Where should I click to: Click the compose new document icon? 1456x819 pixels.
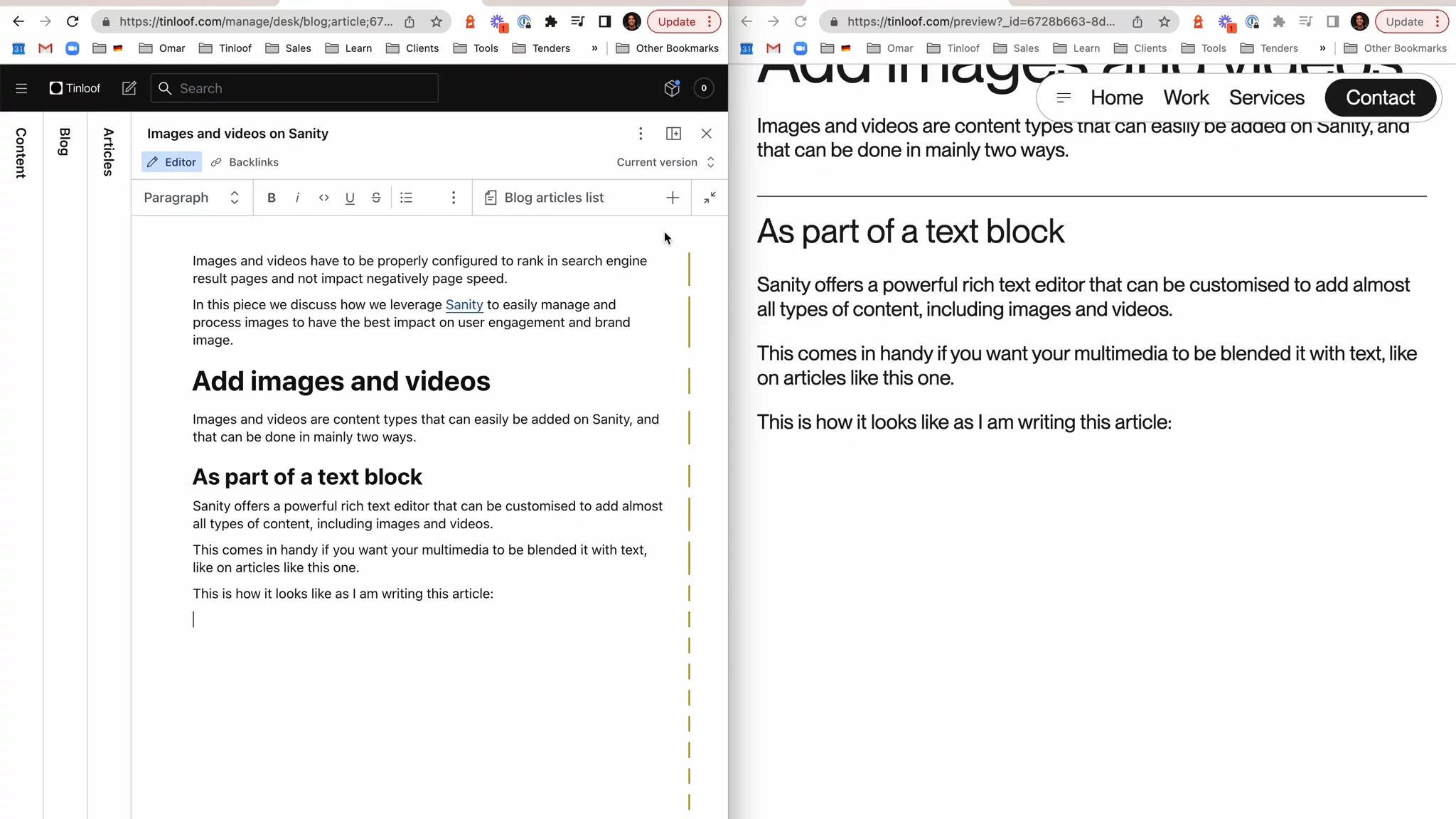coord(129,88)
